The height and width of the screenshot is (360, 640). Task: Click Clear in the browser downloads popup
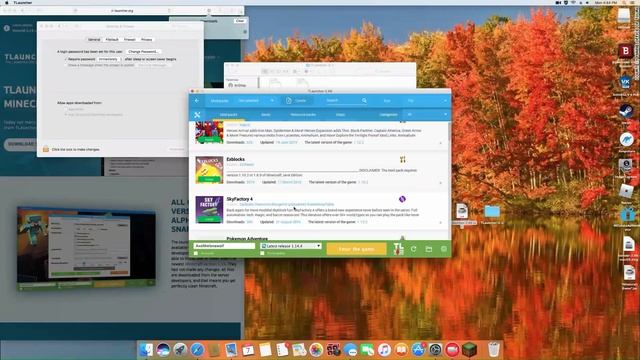click(x=240, y=21)
